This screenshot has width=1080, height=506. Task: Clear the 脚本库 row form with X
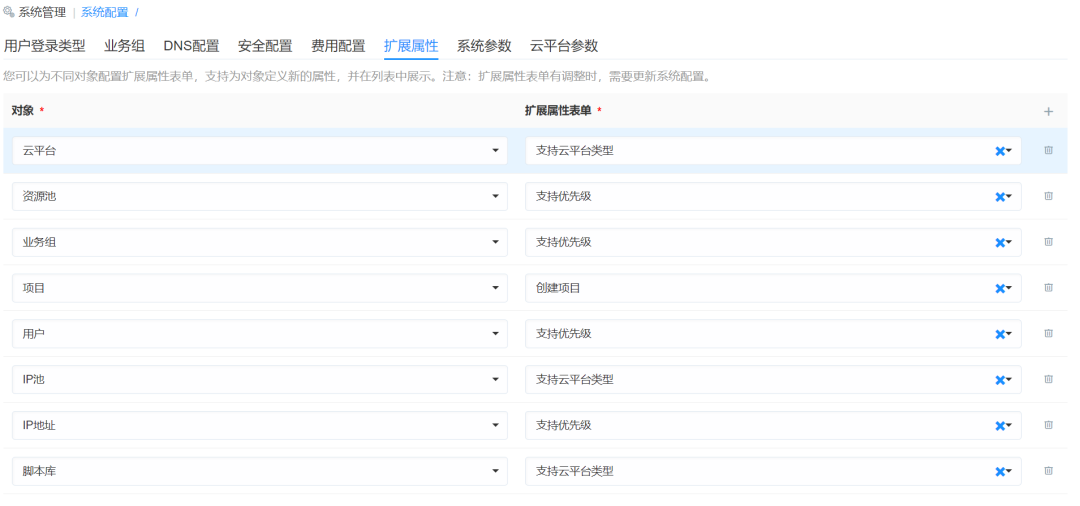pyautogui.click(x=999, y=472)
